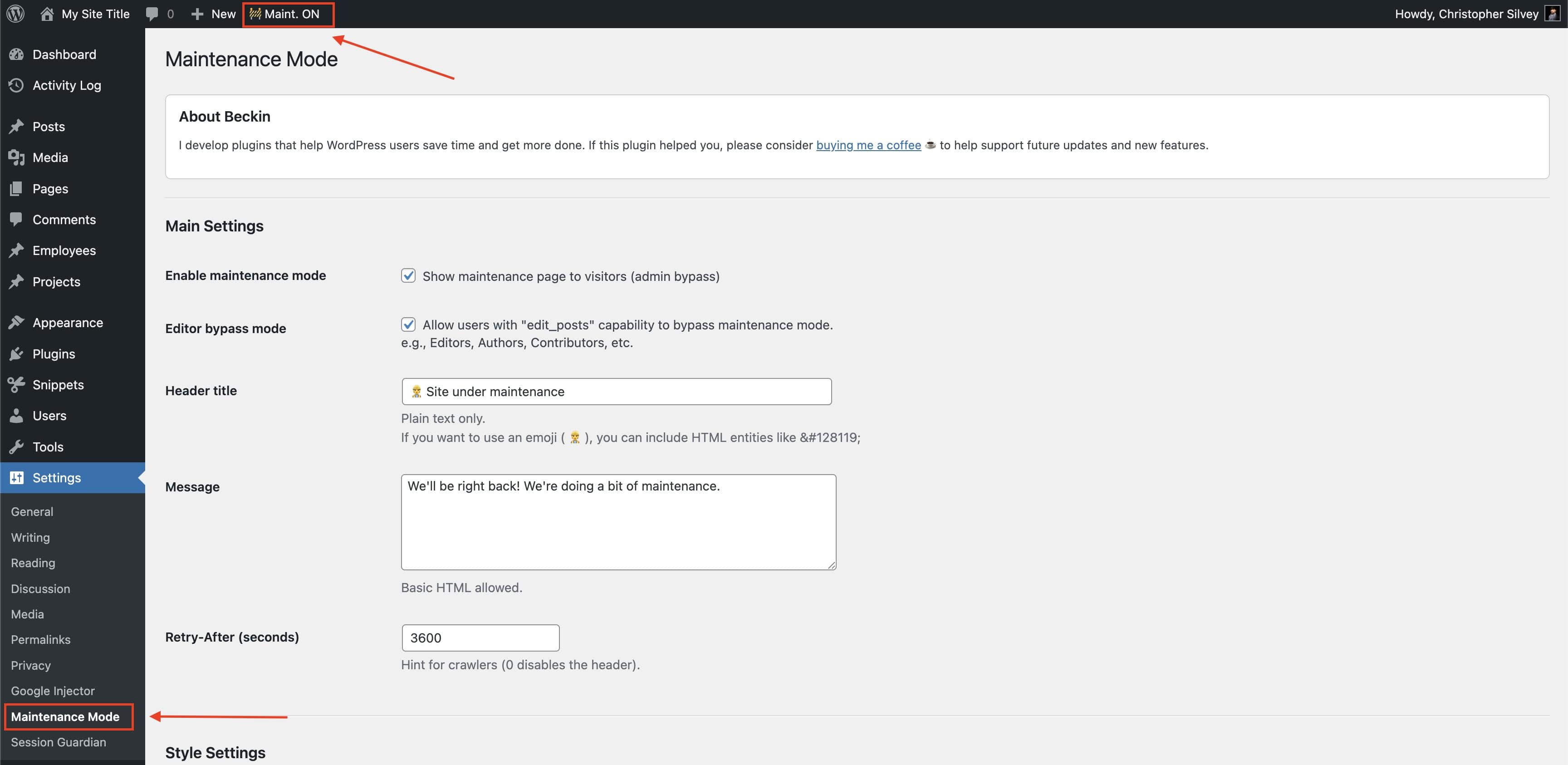
Task: Open the comments bubble icon in admin bar
Action: click(152, 14)
